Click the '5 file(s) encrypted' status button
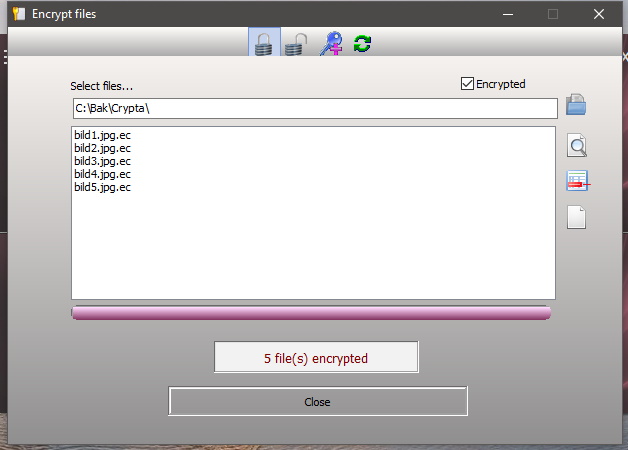The image size is (628, 450). [x=316, y=357]
